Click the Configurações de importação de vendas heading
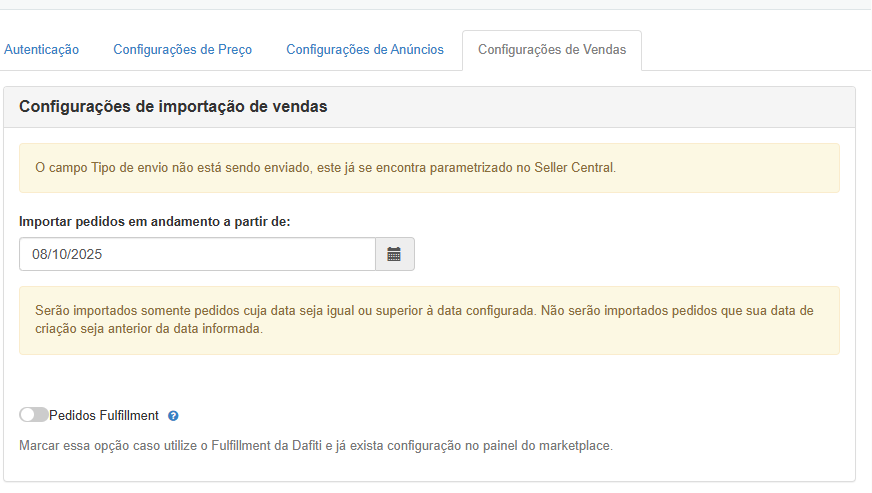This screenshot has height=493, width=872. tap(173, 106)
